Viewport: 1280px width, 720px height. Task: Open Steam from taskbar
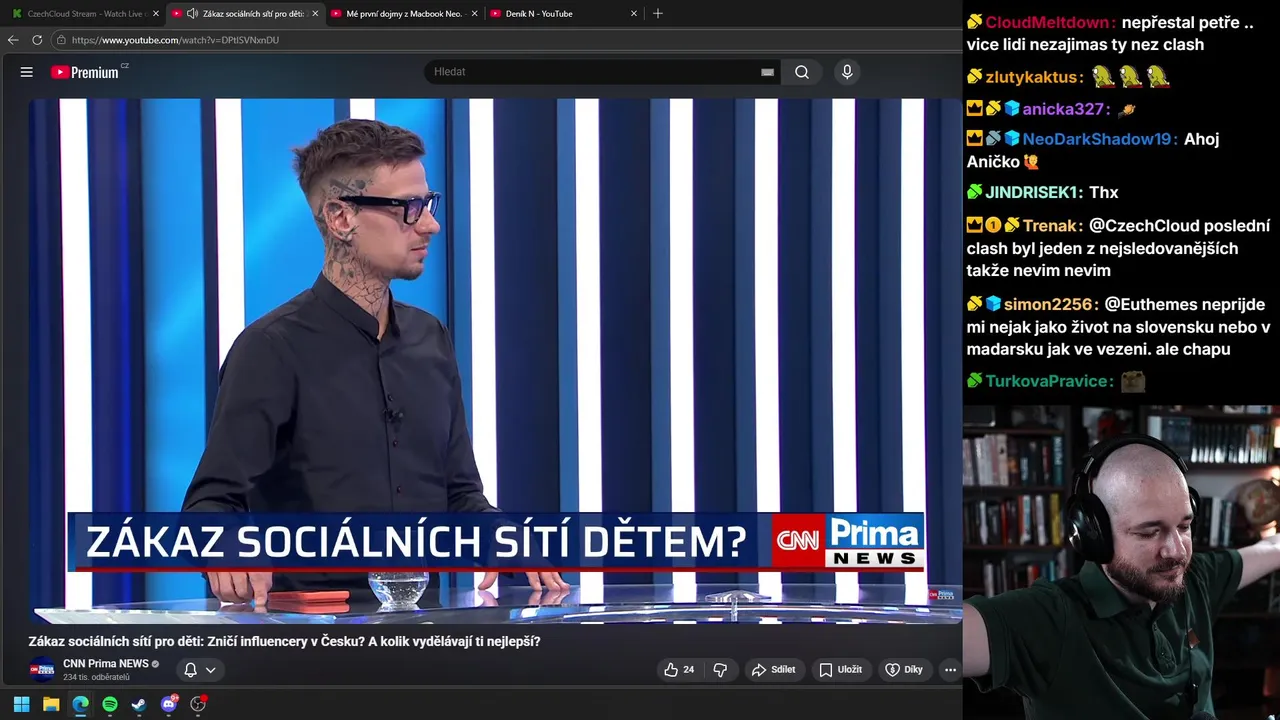tap(139, 704)
